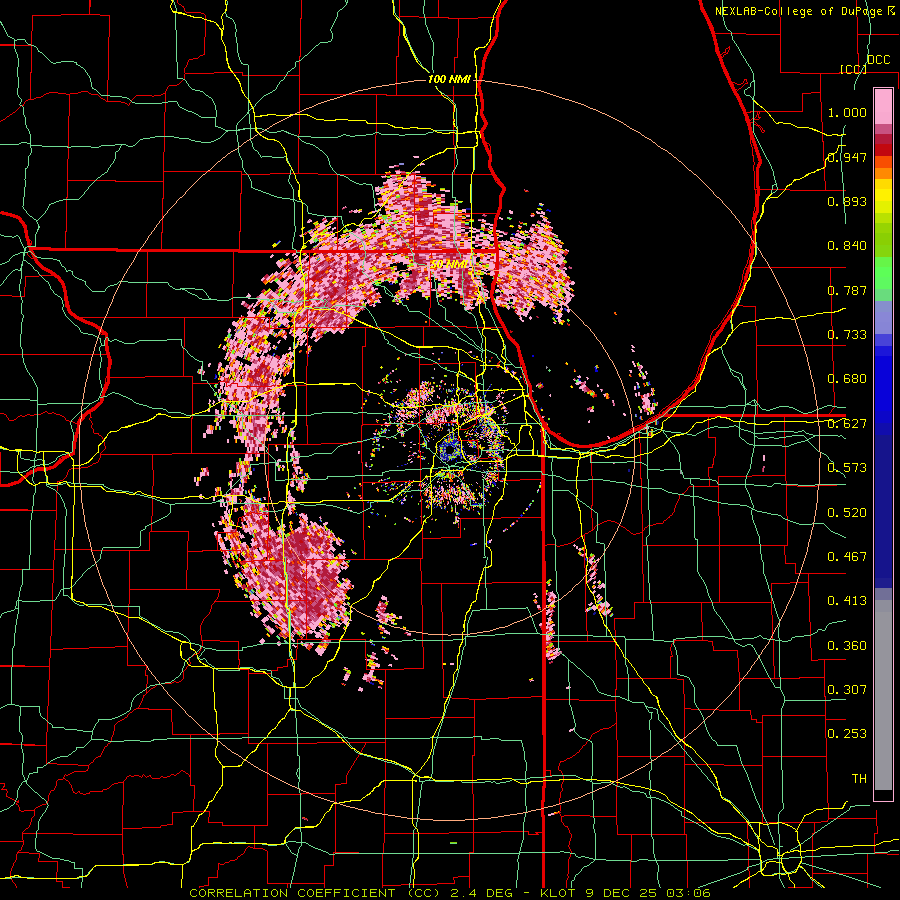The height and width of the screenshot is (900, 900).
Task: Click the TH threshold legend label
Action: pos(859,779)
